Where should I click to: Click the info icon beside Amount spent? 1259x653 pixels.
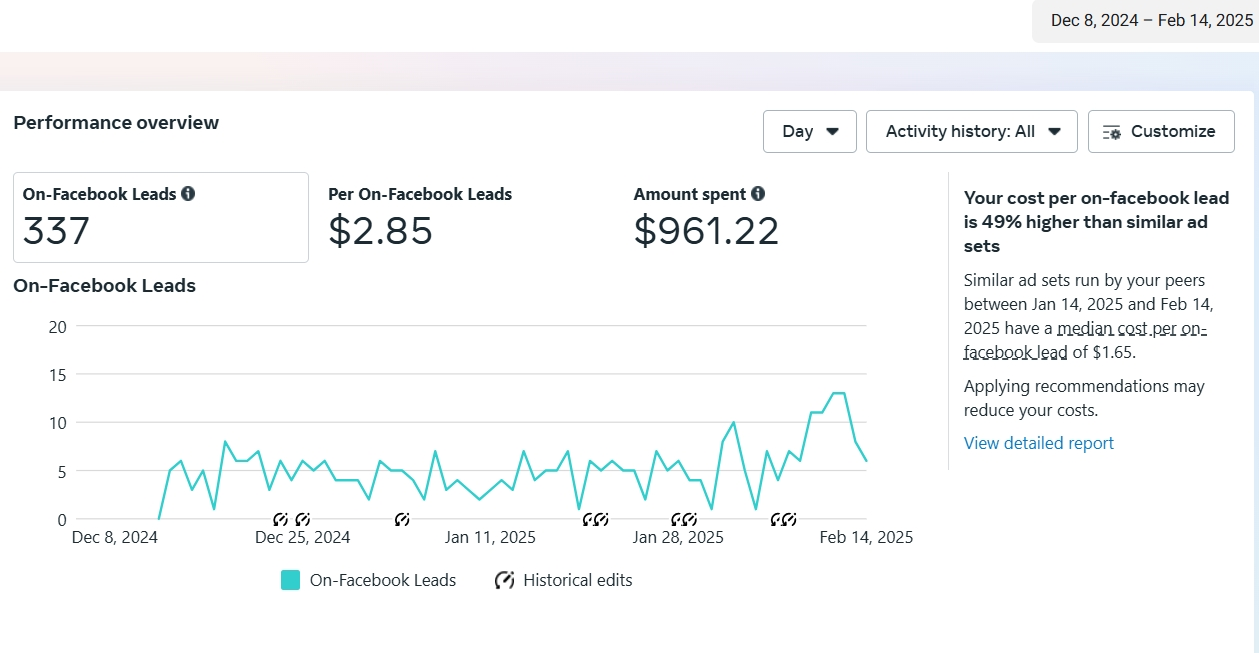click(x=758, y=194)
